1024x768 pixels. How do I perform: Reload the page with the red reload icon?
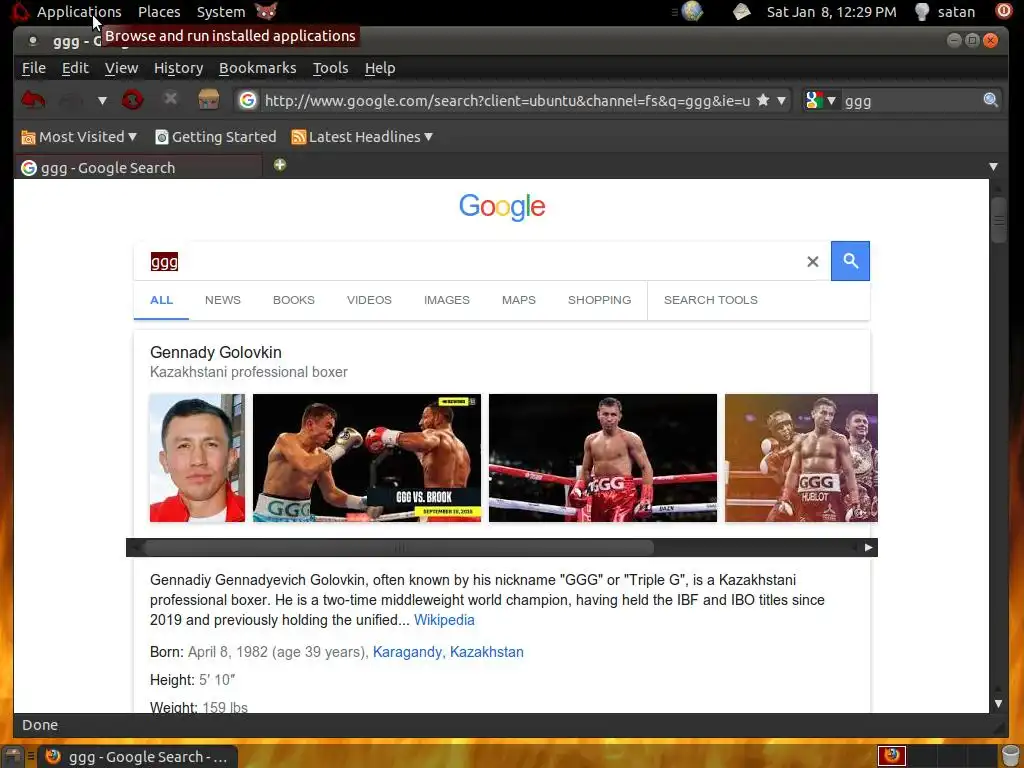coord(133,100)
